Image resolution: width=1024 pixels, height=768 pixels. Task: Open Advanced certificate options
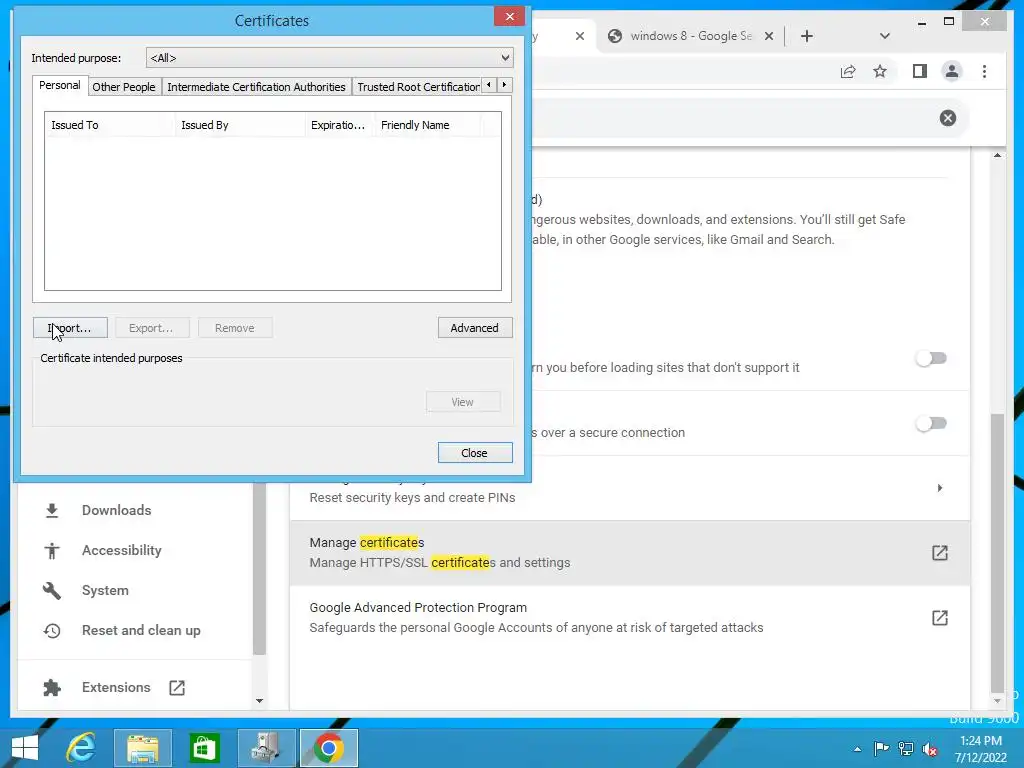click(x=475, y=328)
